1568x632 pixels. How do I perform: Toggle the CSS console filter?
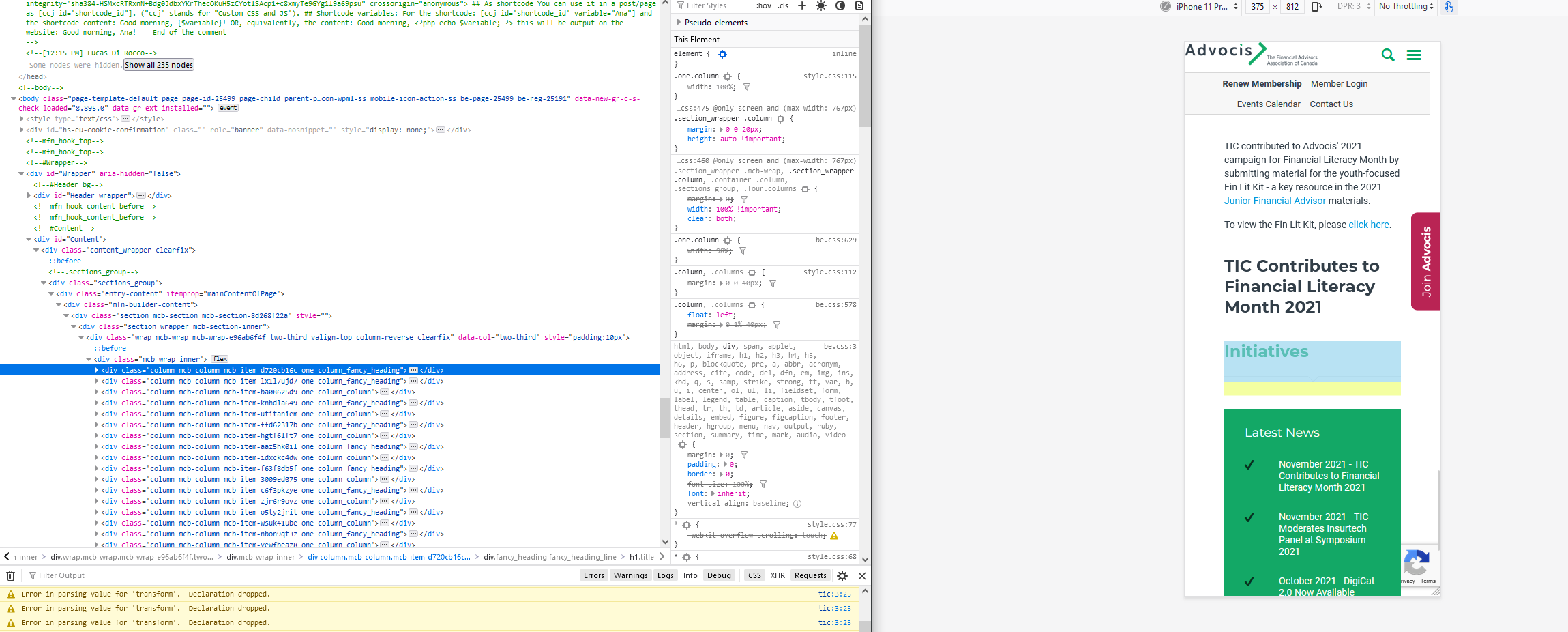pyautogui.click(x=754, y=576)
